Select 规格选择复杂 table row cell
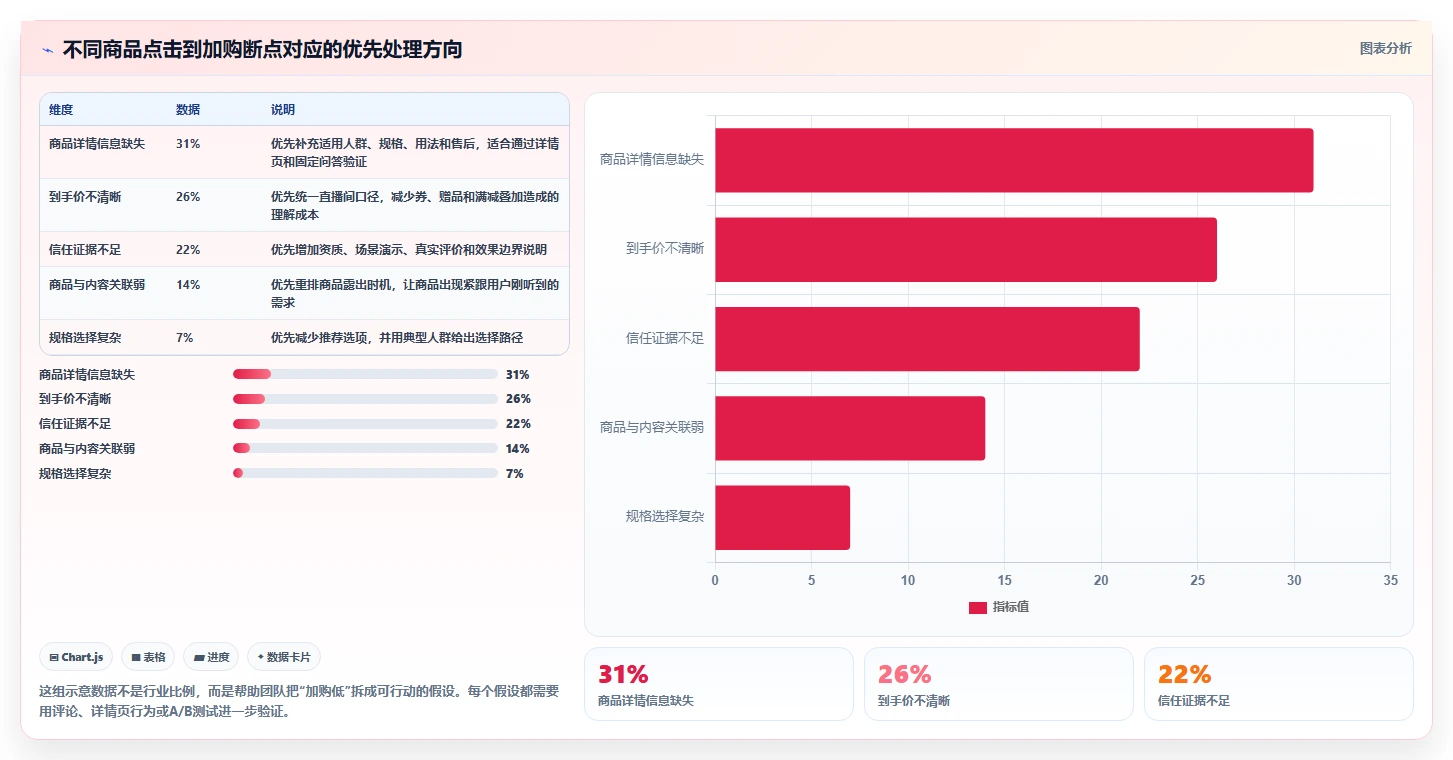This screenshot has width=1453, height=760. (x=85, y=338)
